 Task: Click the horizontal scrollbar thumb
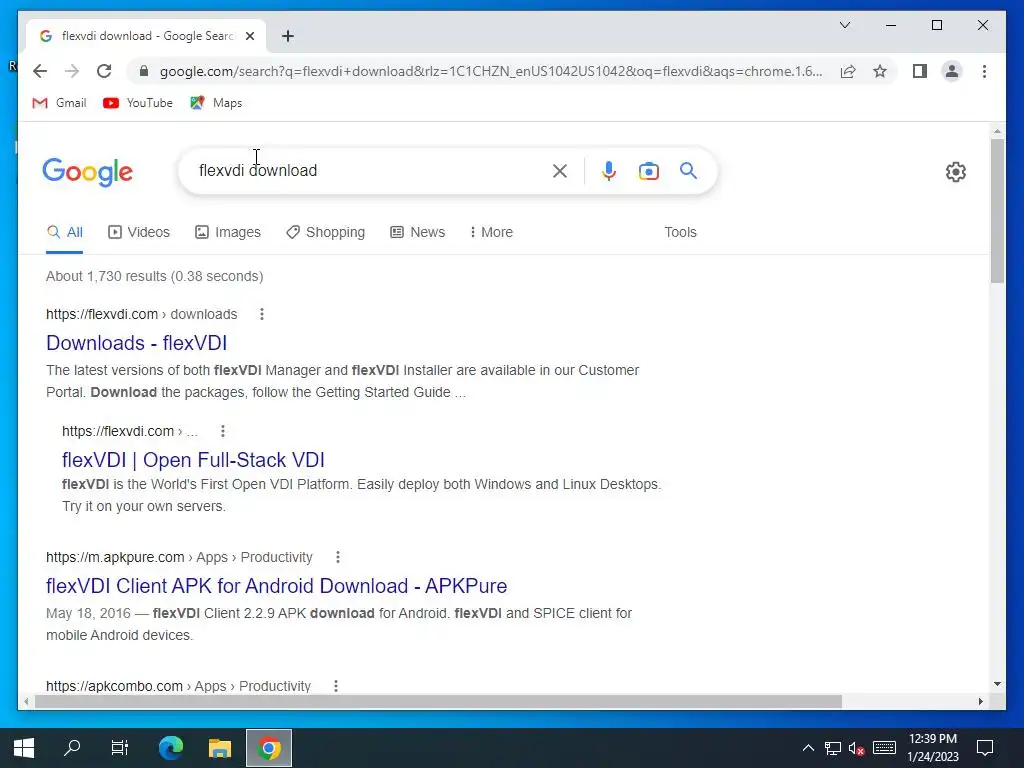click(438, 701)
